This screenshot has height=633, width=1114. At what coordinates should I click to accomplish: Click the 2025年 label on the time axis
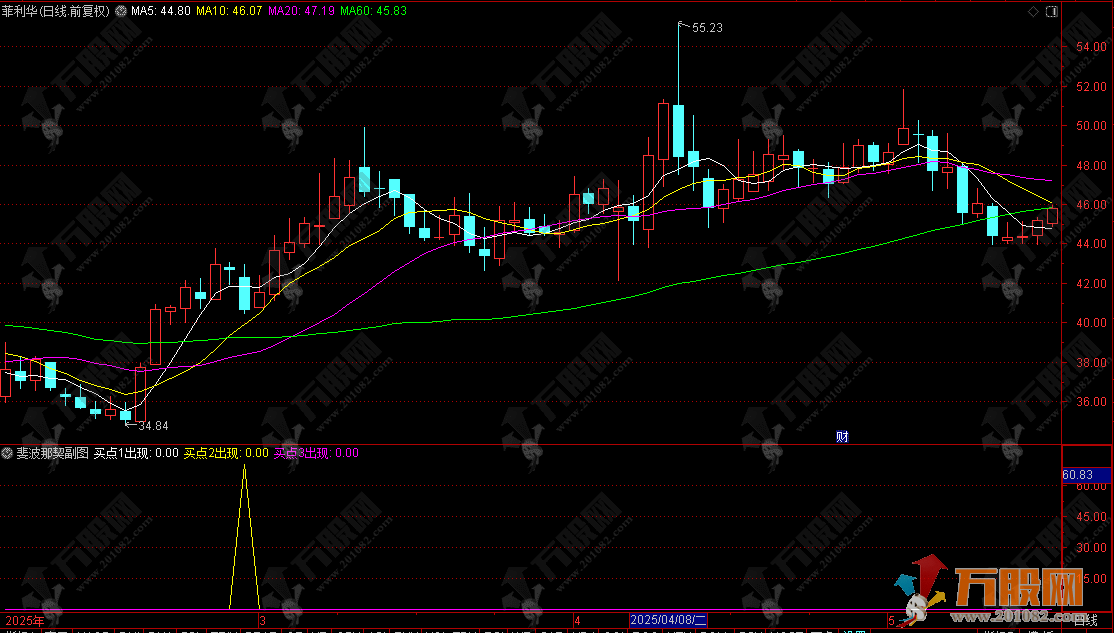point(24,620)
